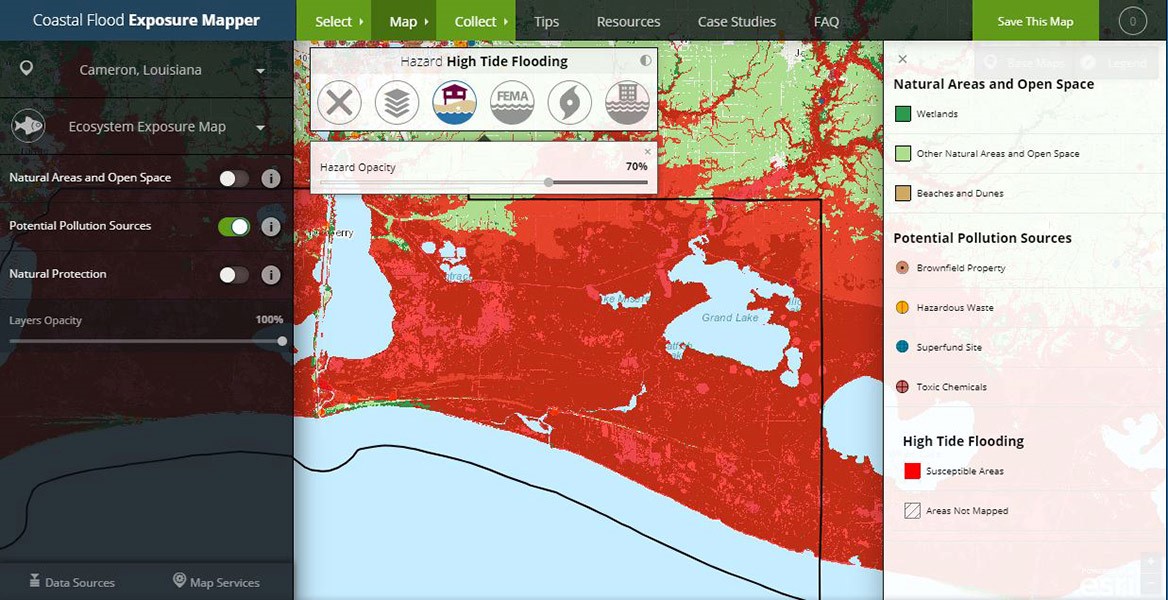The height and width of the screenshot is (600, 1168).
Task: Open the Data Sources link
Action: pyautogui.click(x=72, y=582)
